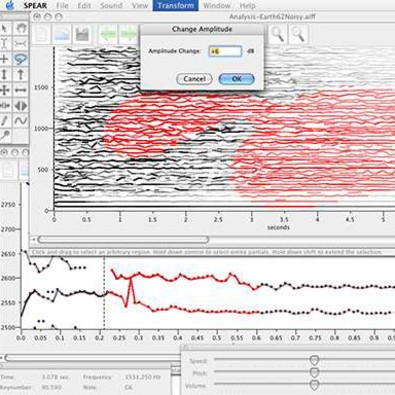This screenshot has height=395, width=395.
Task: Pick the four-way move tool
Action: (x=5, y=90)
